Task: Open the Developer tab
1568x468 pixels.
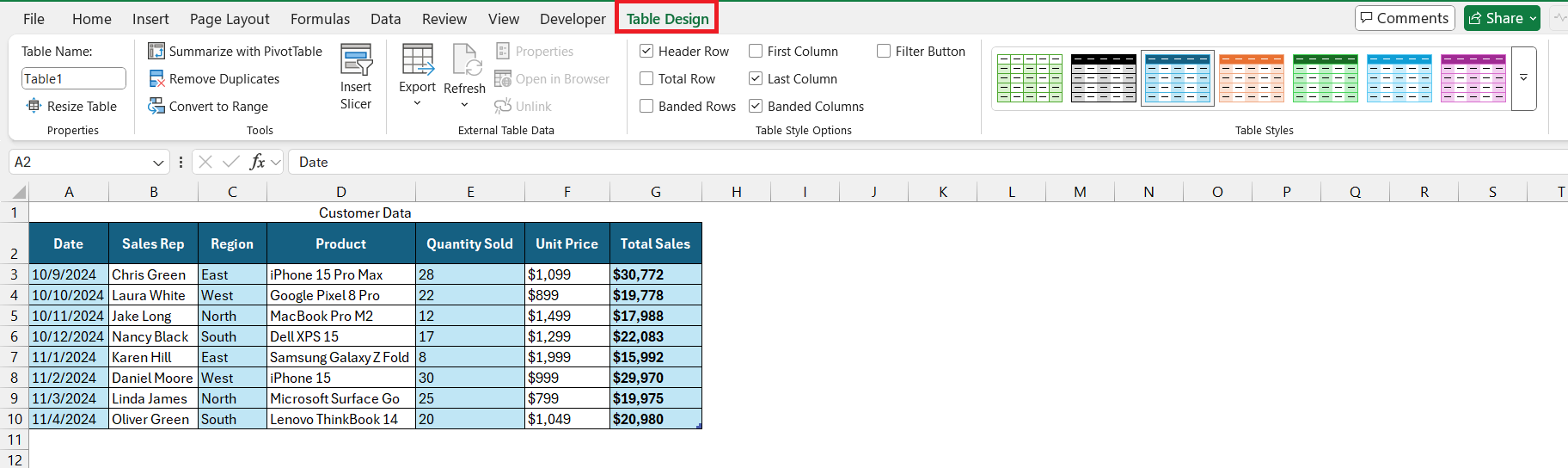Action: pos(573,19)
